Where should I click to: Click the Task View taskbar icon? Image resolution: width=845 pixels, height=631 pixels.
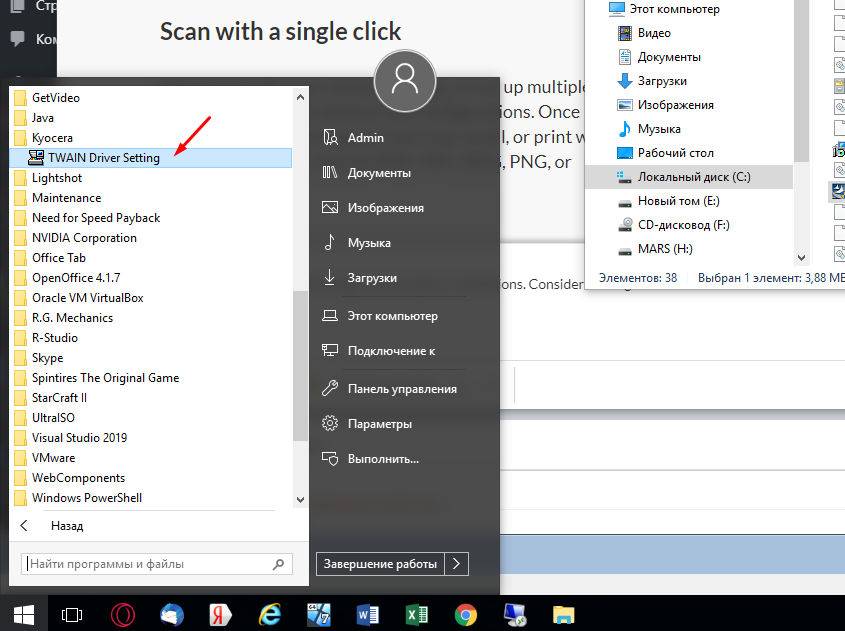coord(72,614)
